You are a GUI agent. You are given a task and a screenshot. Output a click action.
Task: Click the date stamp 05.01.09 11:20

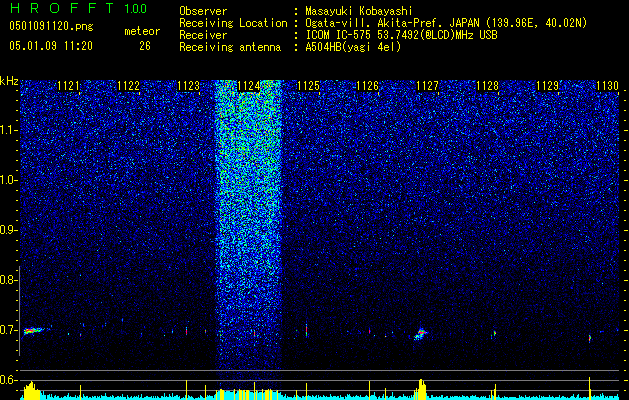pos(51,46)
